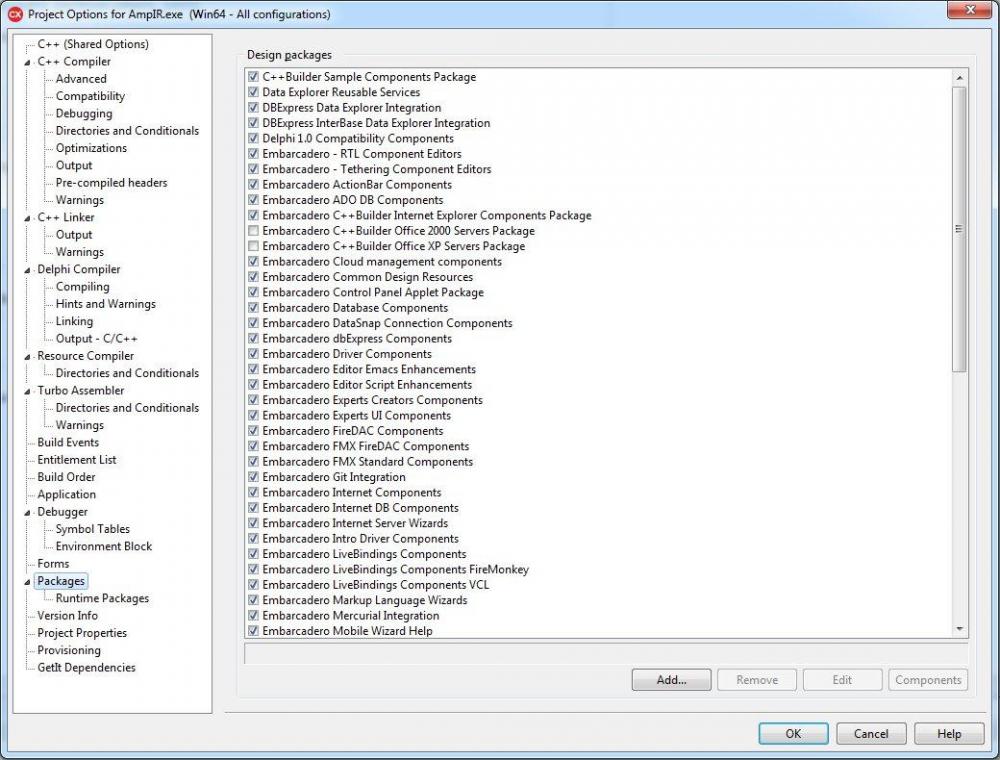1000x760 pixels.
Task: Click the C++Builder app icon in title bar
Action: [x=15, y=13]
